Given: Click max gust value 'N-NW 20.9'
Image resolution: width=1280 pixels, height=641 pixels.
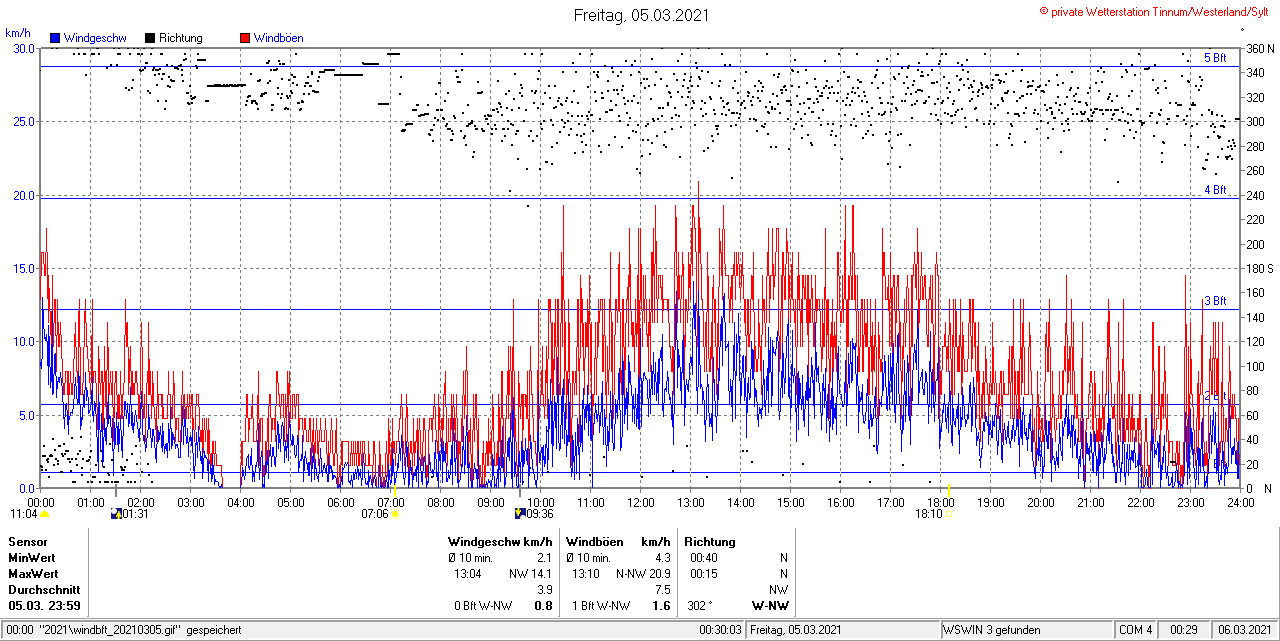Looking at the screenshot, I should 643,574.
